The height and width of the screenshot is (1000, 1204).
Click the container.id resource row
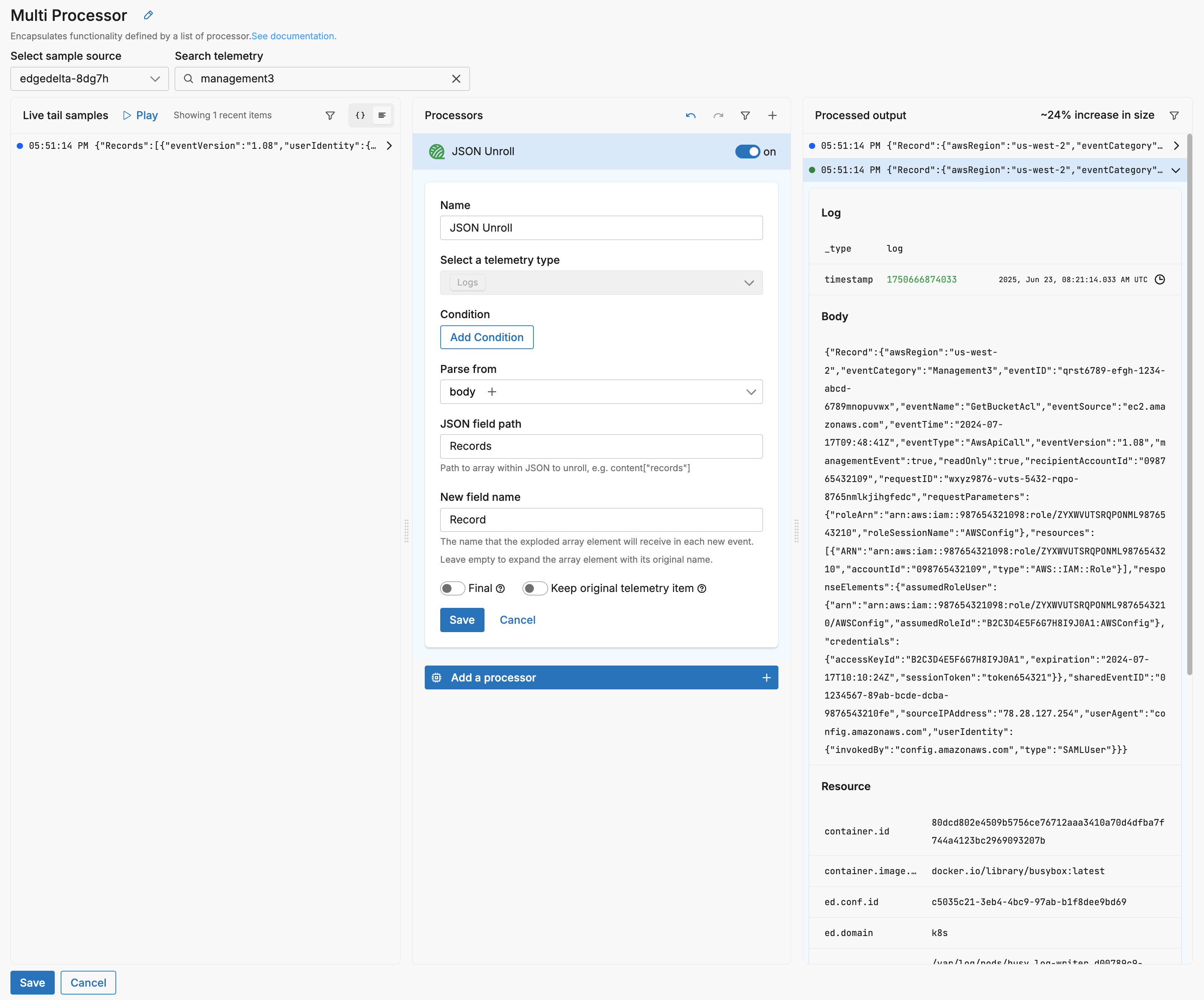click(x=995, y=832)
